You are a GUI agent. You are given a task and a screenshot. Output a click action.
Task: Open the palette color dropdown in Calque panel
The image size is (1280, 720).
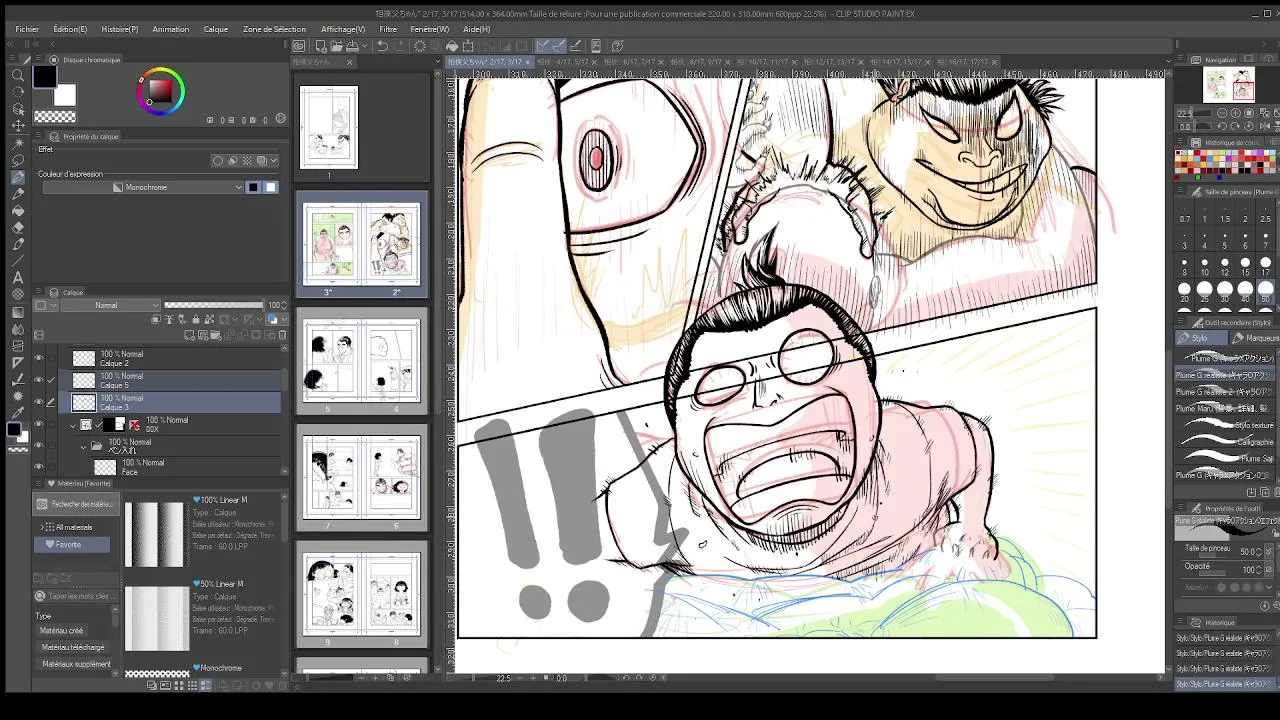click(47, 305)
